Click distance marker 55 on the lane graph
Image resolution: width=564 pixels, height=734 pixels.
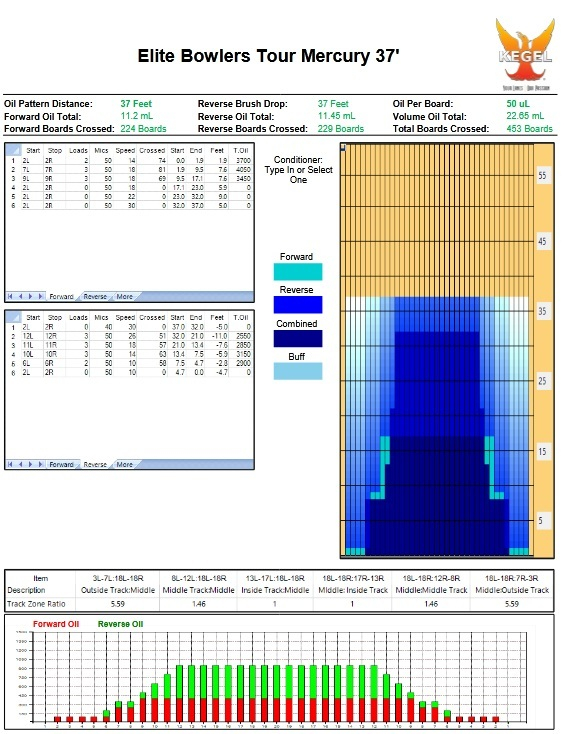(542, 176)
